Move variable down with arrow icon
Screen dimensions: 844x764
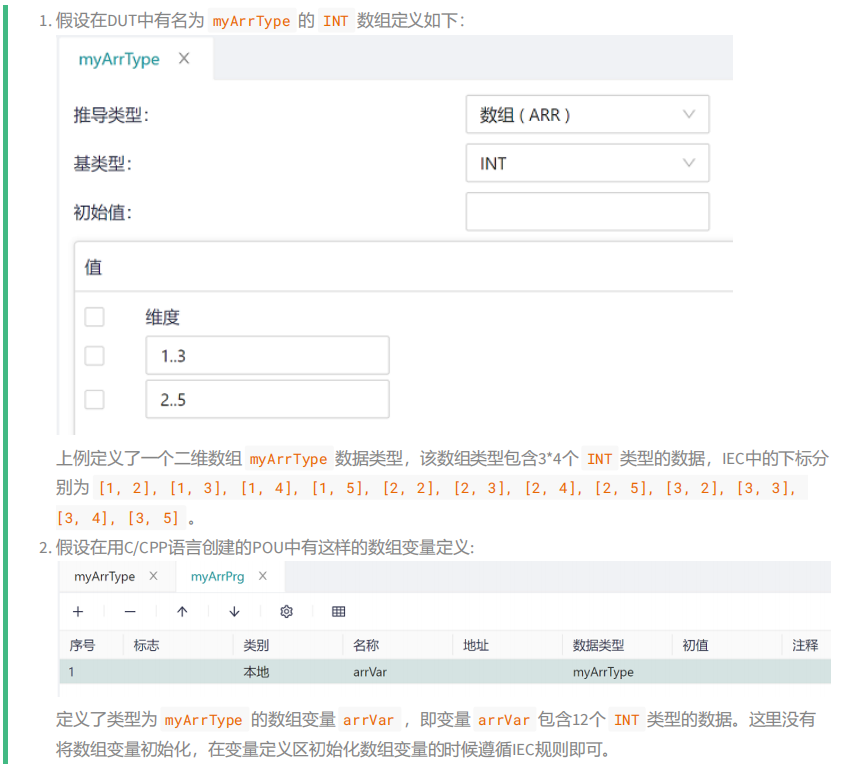pos(234,612)
